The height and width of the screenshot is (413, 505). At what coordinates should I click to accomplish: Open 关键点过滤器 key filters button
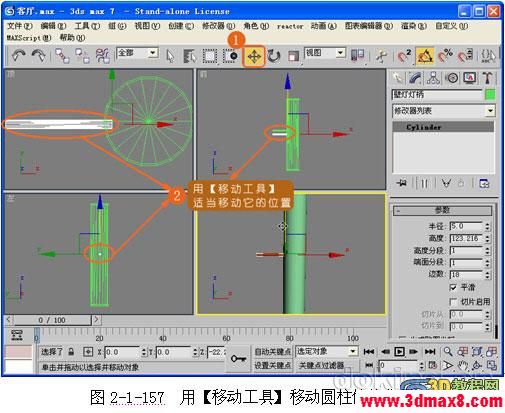coord(321,365)
